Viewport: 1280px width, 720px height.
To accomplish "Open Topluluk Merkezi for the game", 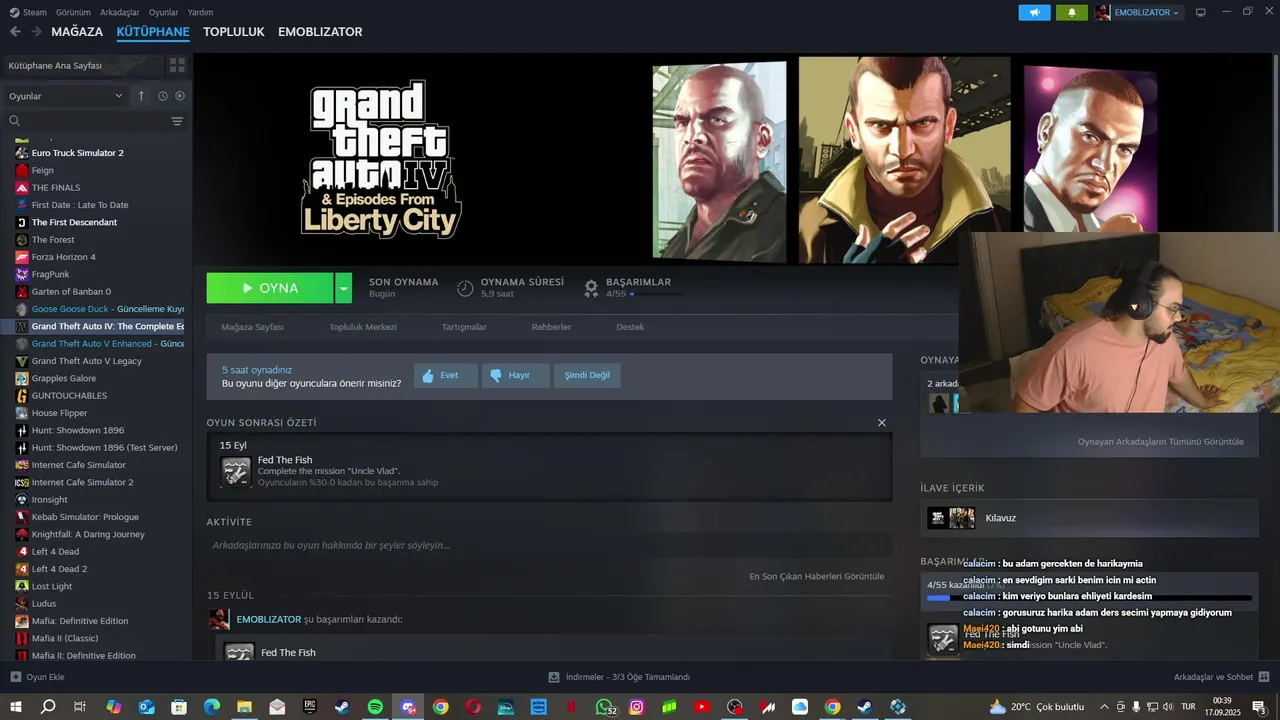I will (363, 327).
